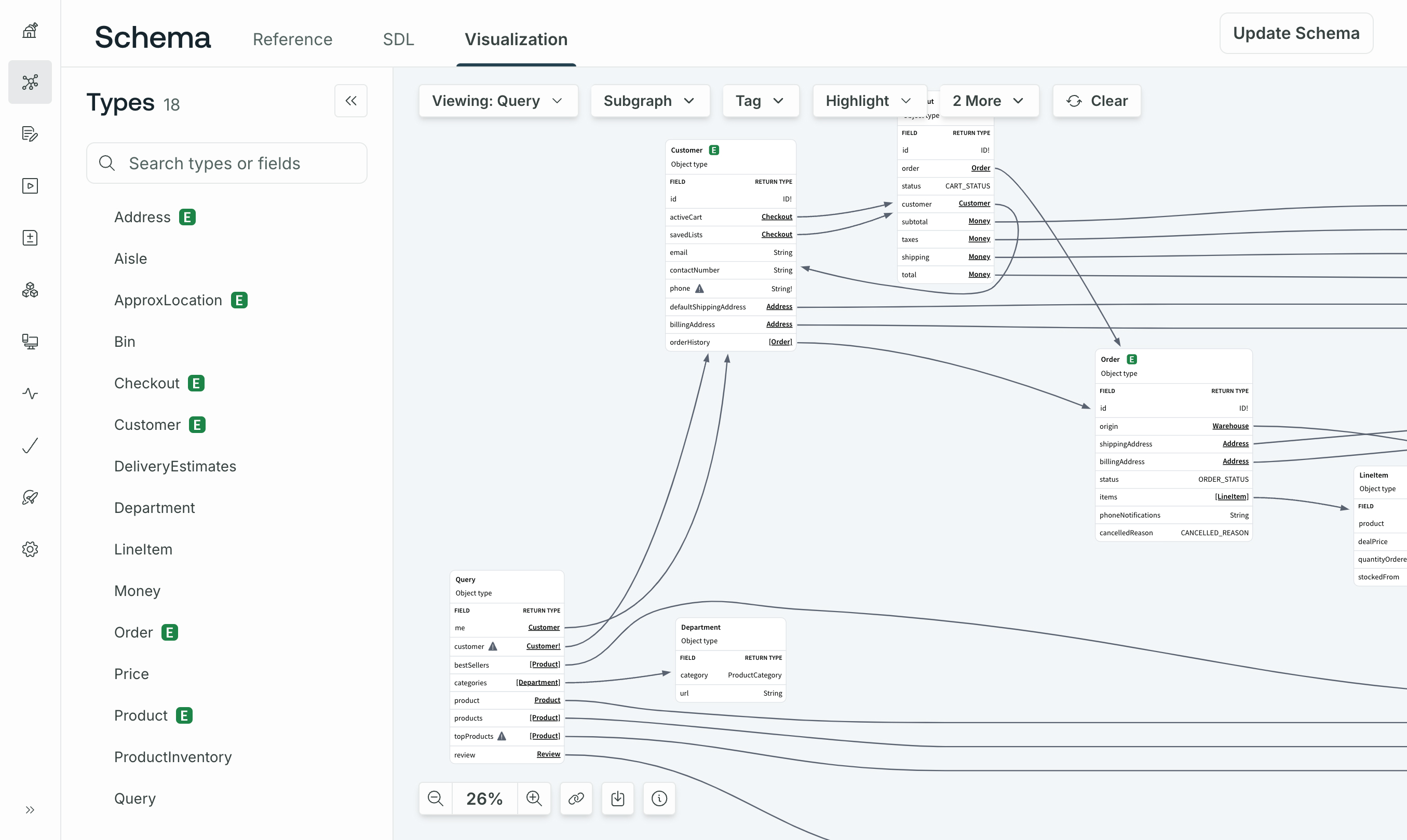Follow the Warehouse link in origin row

(1230, 426)
